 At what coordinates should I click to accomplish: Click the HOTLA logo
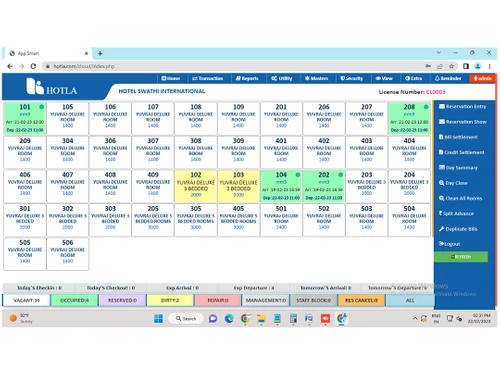52,87
